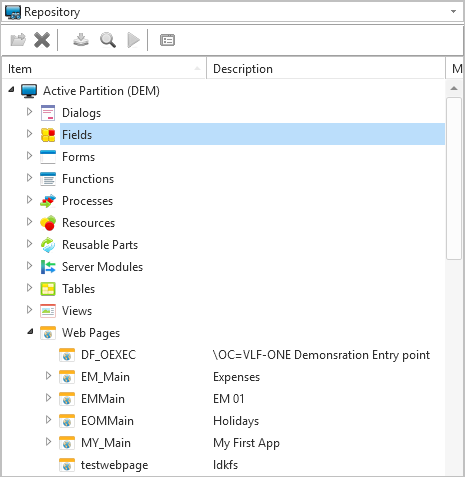Open the Repository panel dropdown arrow

[453, 12]
